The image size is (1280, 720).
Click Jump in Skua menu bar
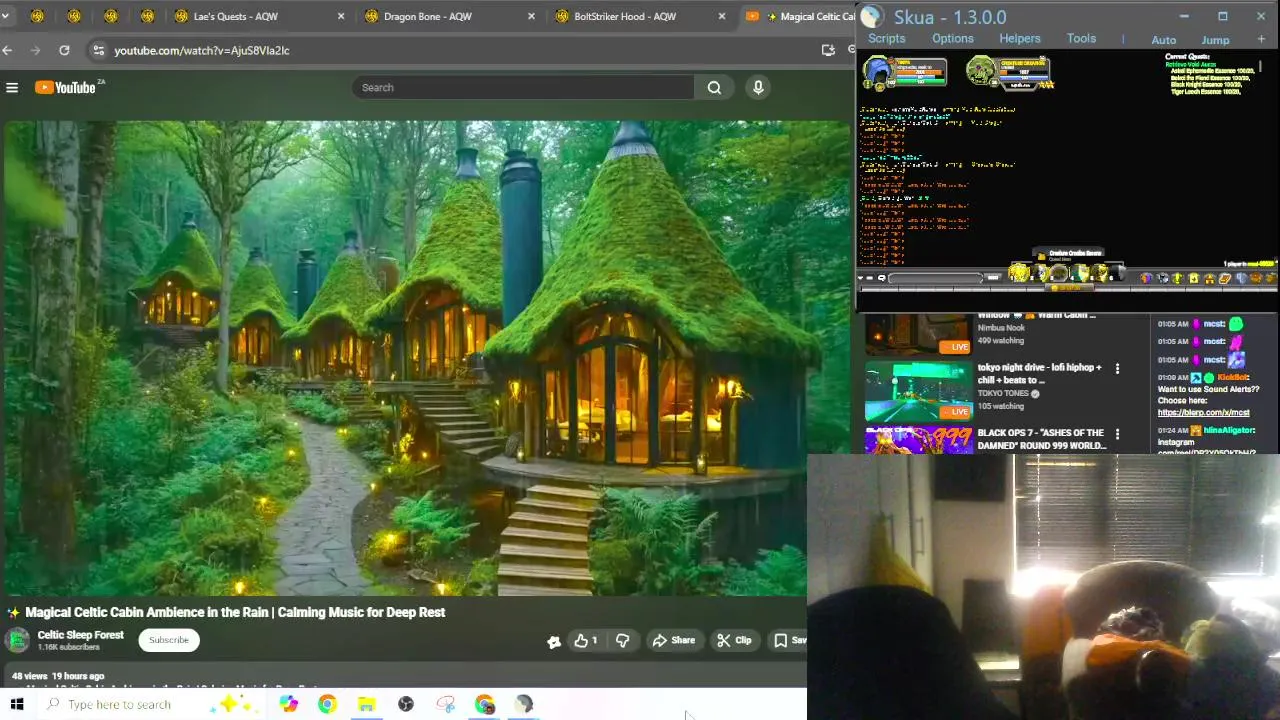(1215, 40)
